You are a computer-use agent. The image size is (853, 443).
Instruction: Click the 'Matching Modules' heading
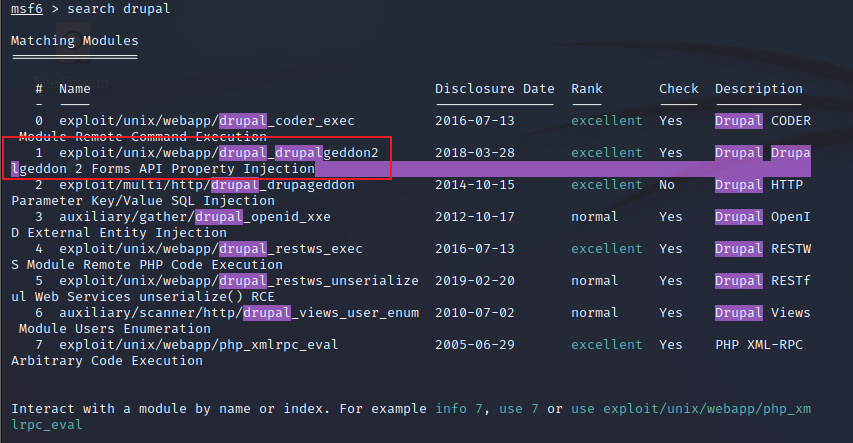pyautogui.click(x=75, y=41)
